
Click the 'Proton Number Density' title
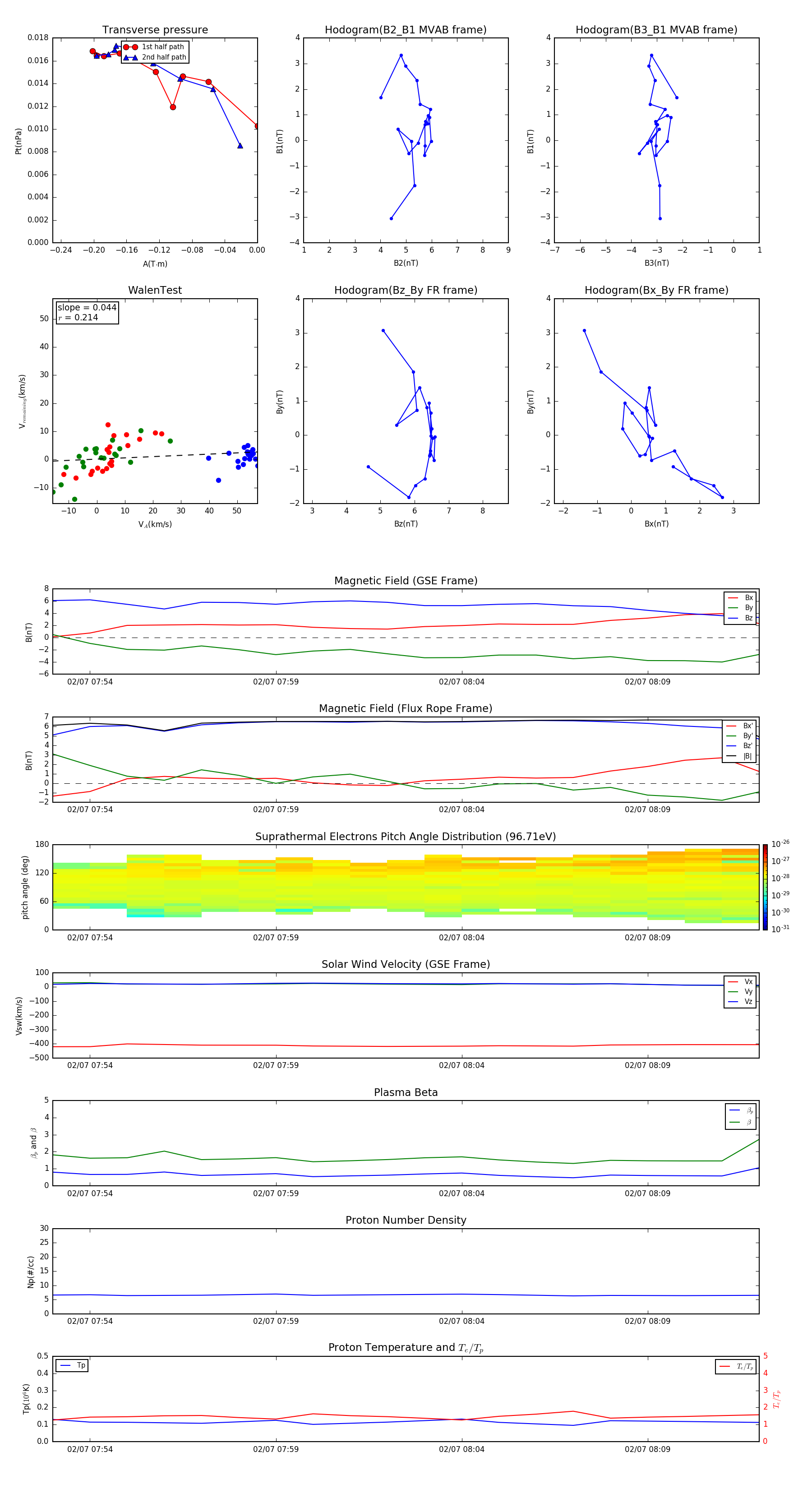[406, 1220]
